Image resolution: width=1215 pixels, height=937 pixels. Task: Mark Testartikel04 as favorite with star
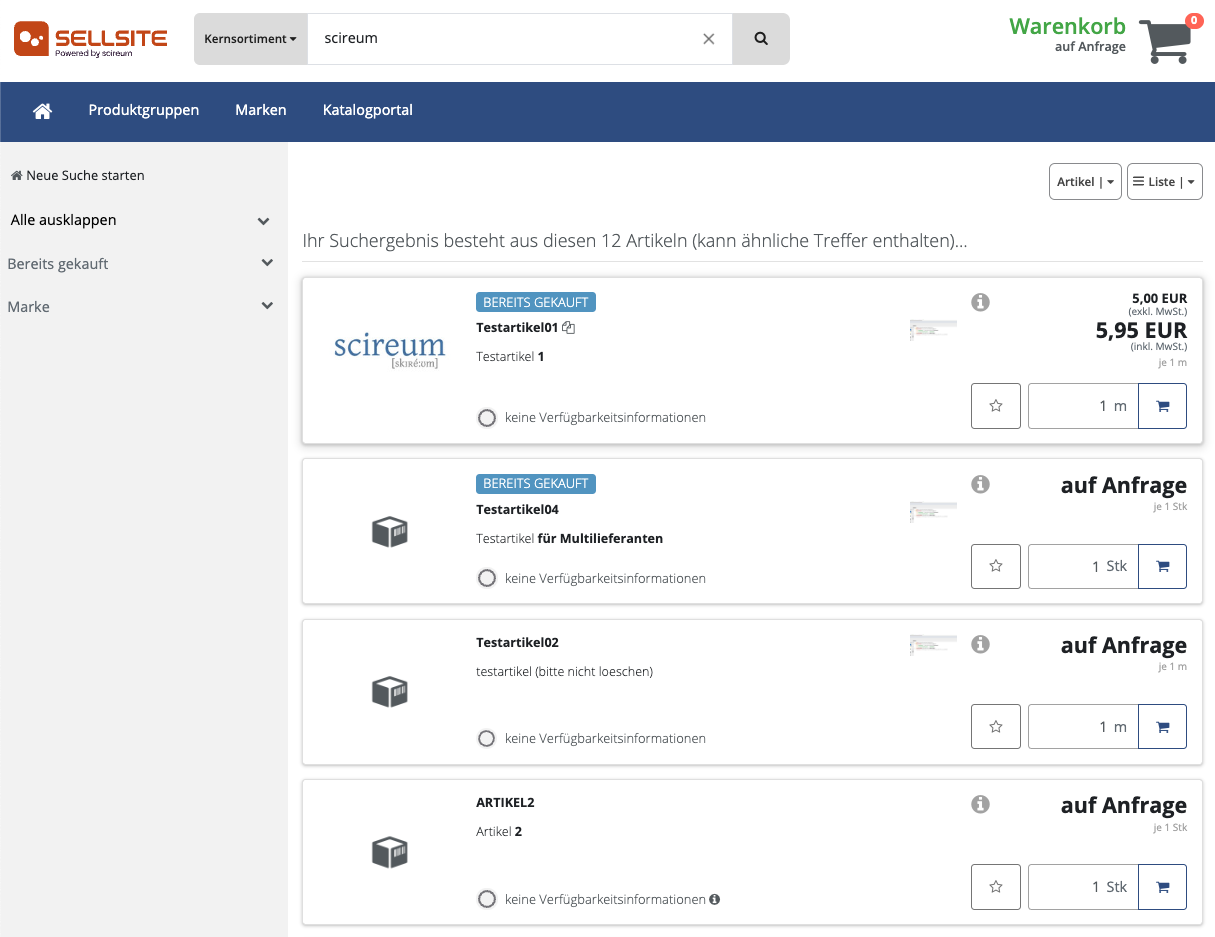tap(996, 566)
